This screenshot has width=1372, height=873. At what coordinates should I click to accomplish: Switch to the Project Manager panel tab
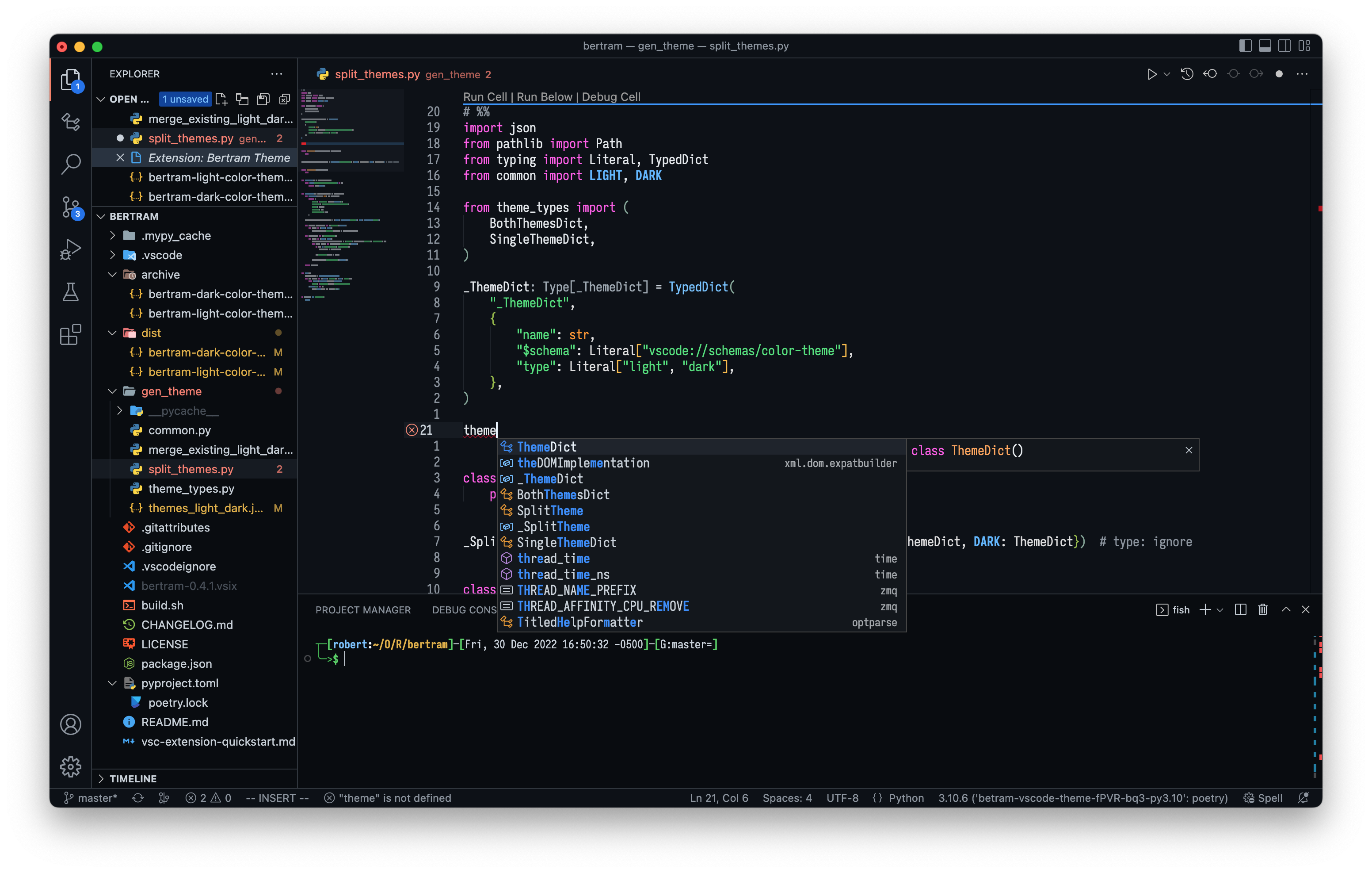click(x=363, y=609)
